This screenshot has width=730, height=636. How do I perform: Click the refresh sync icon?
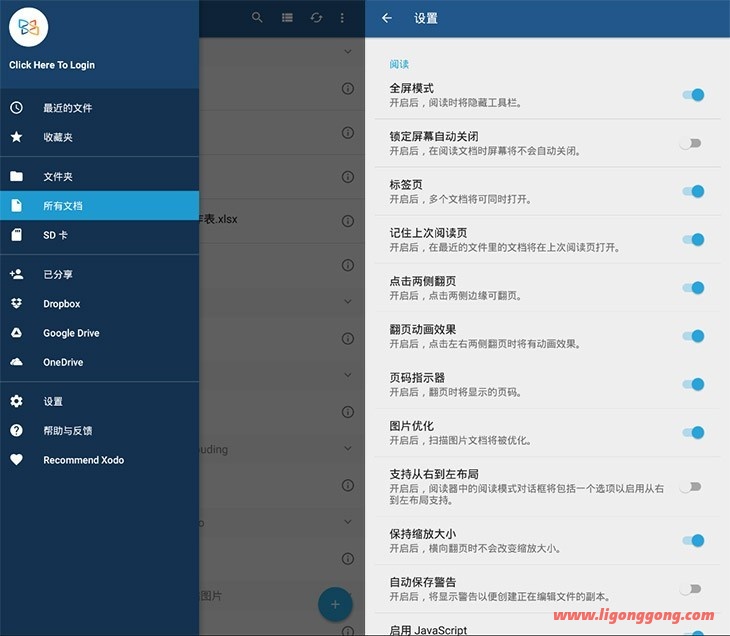click(x=317, y=18)
